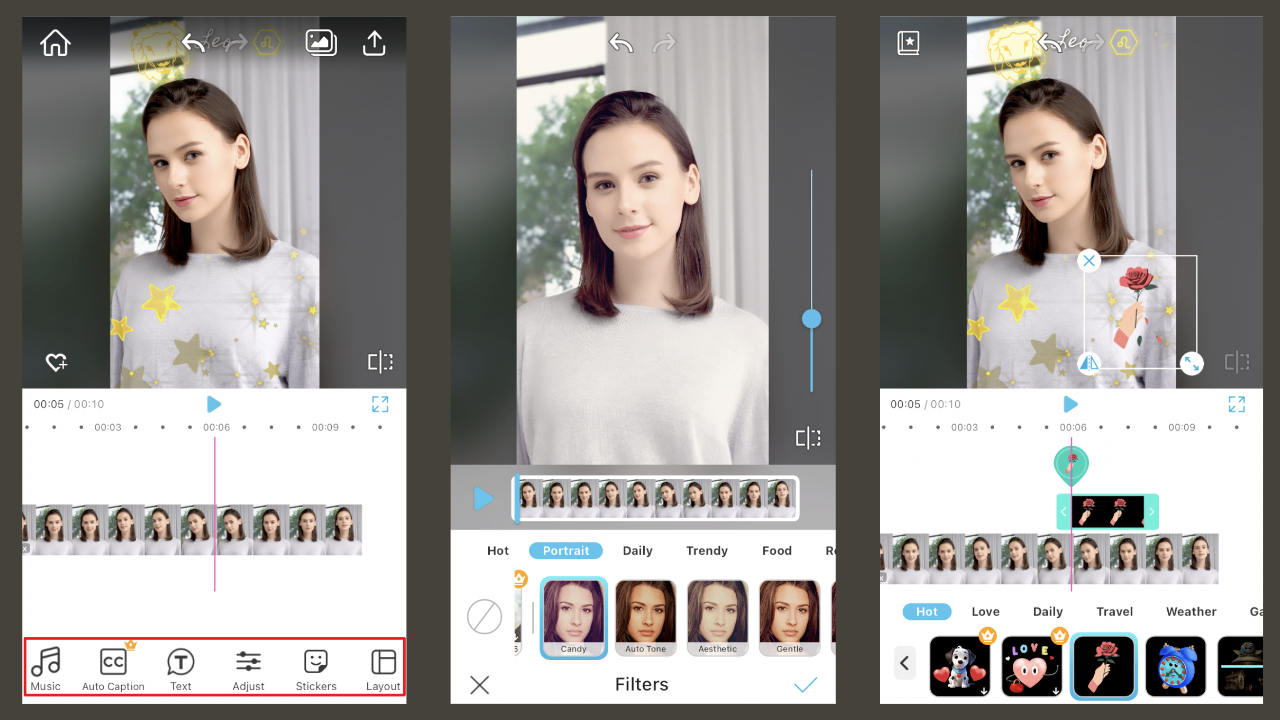Adjust the filter intensity slider

(x=811, y=318)
